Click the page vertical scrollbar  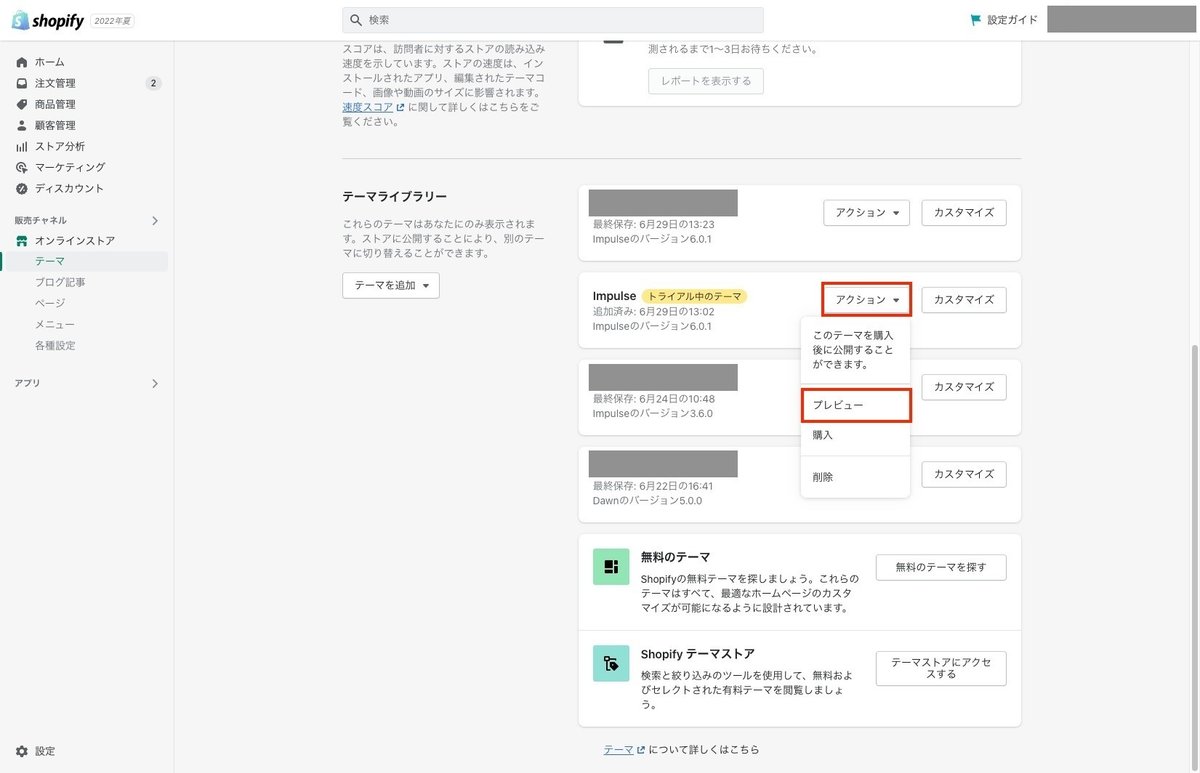tap(1195, 556)
